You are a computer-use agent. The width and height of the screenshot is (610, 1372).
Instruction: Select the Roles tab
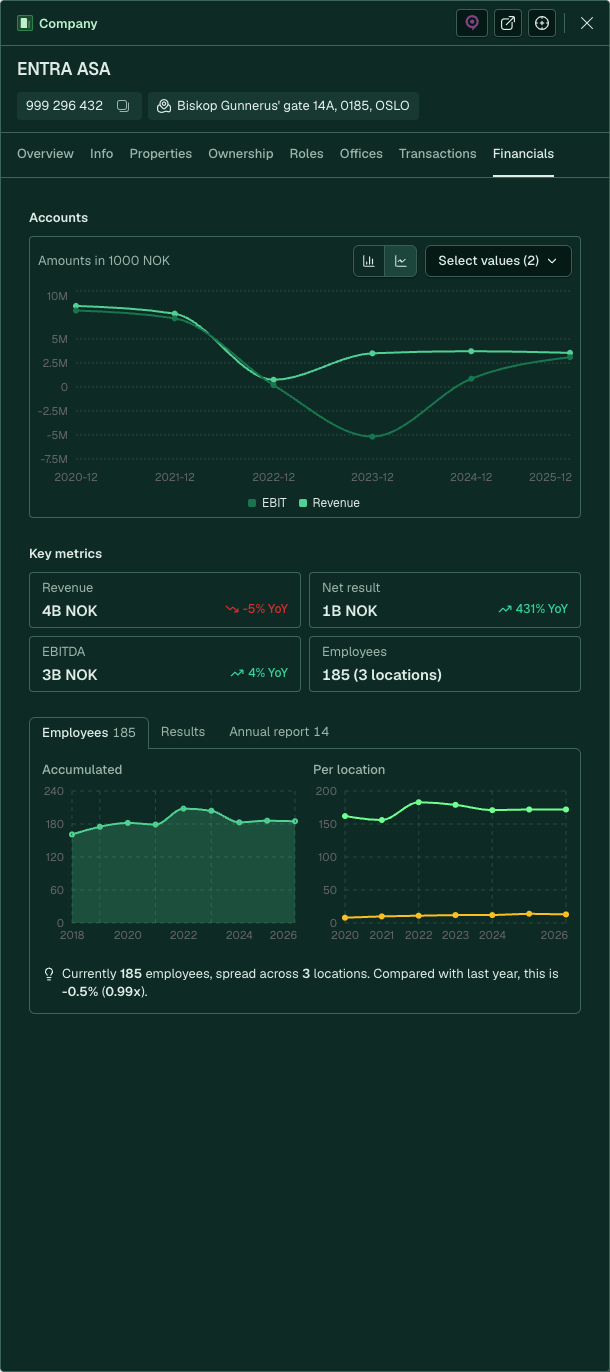[306, 154]
